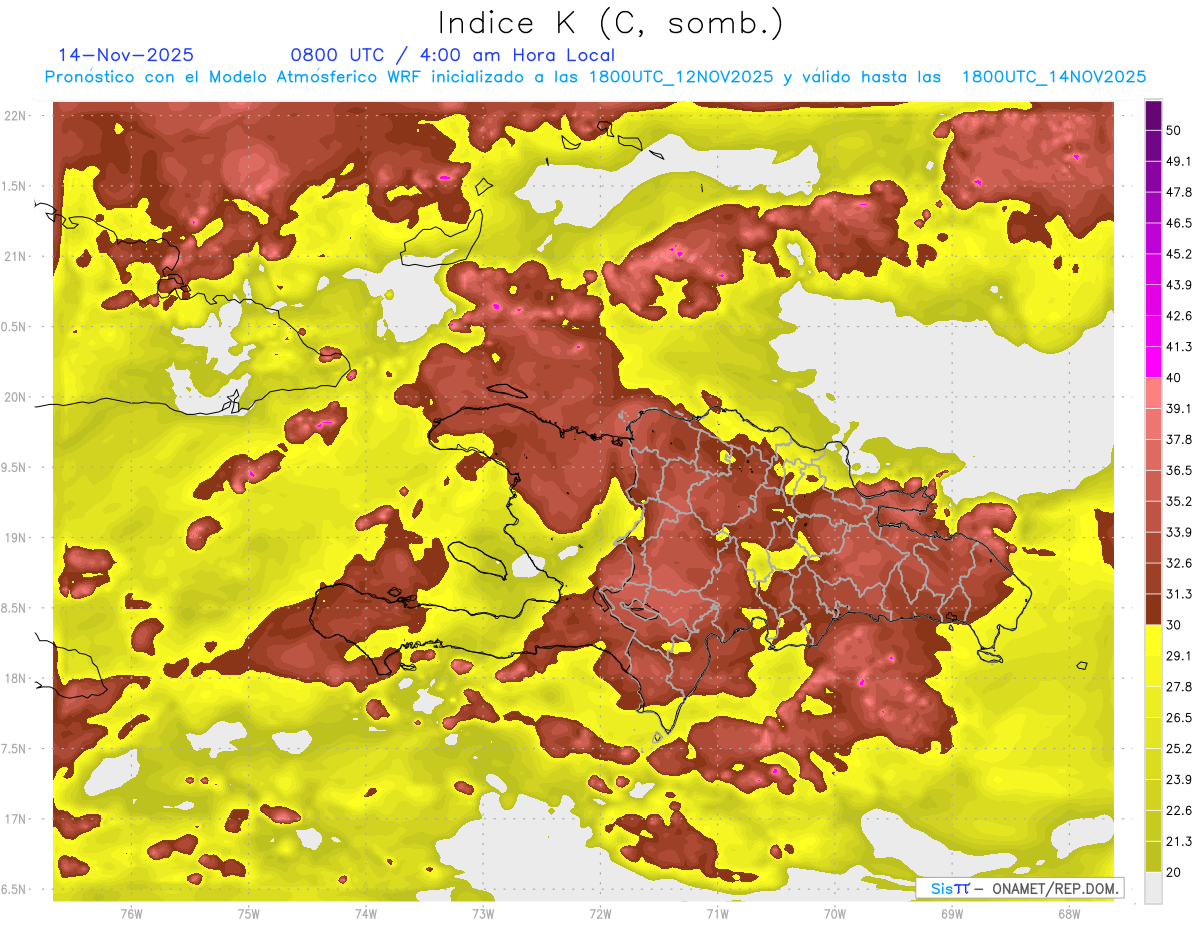Click the legend value "33.9"

(x=1178, y=532)
